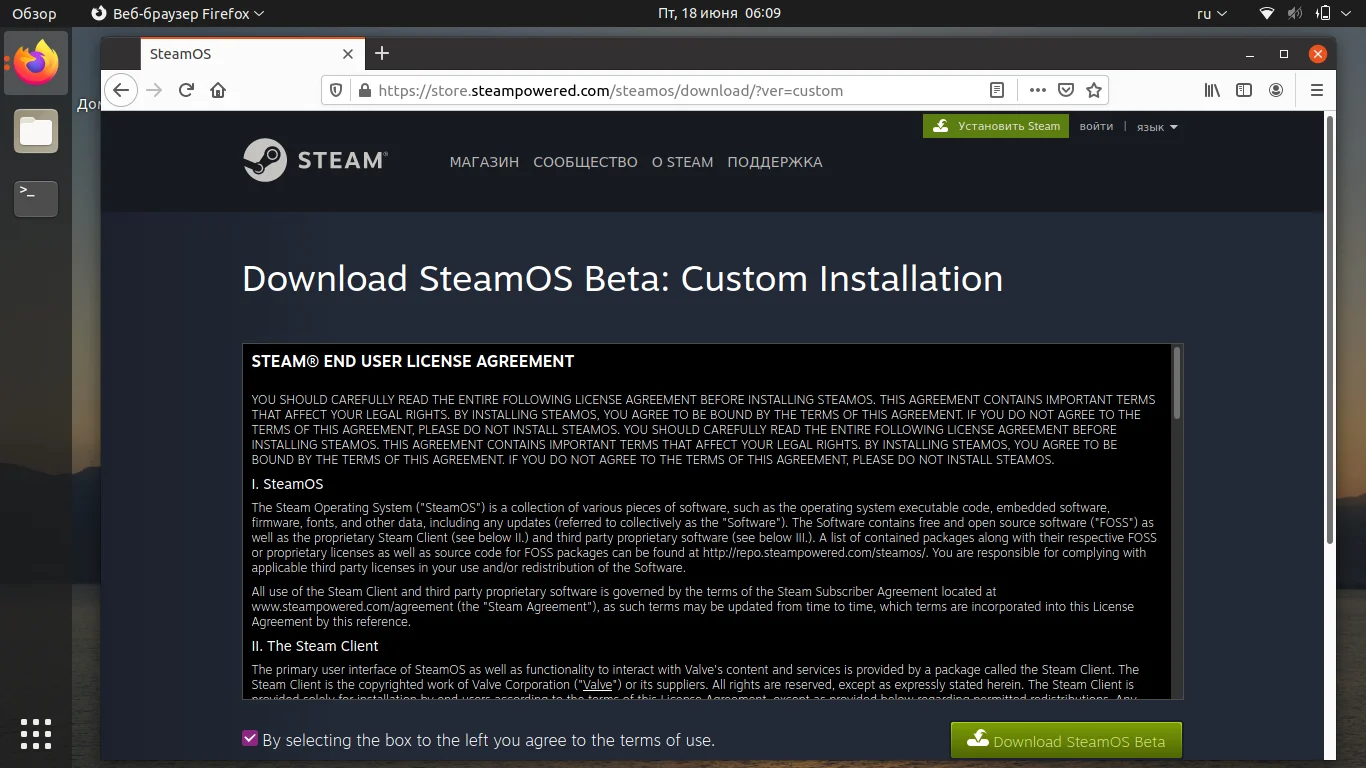Viewport: 1366px width, 768px height.
Task: Maximize the Firefox window
Action: point(1284,54)
